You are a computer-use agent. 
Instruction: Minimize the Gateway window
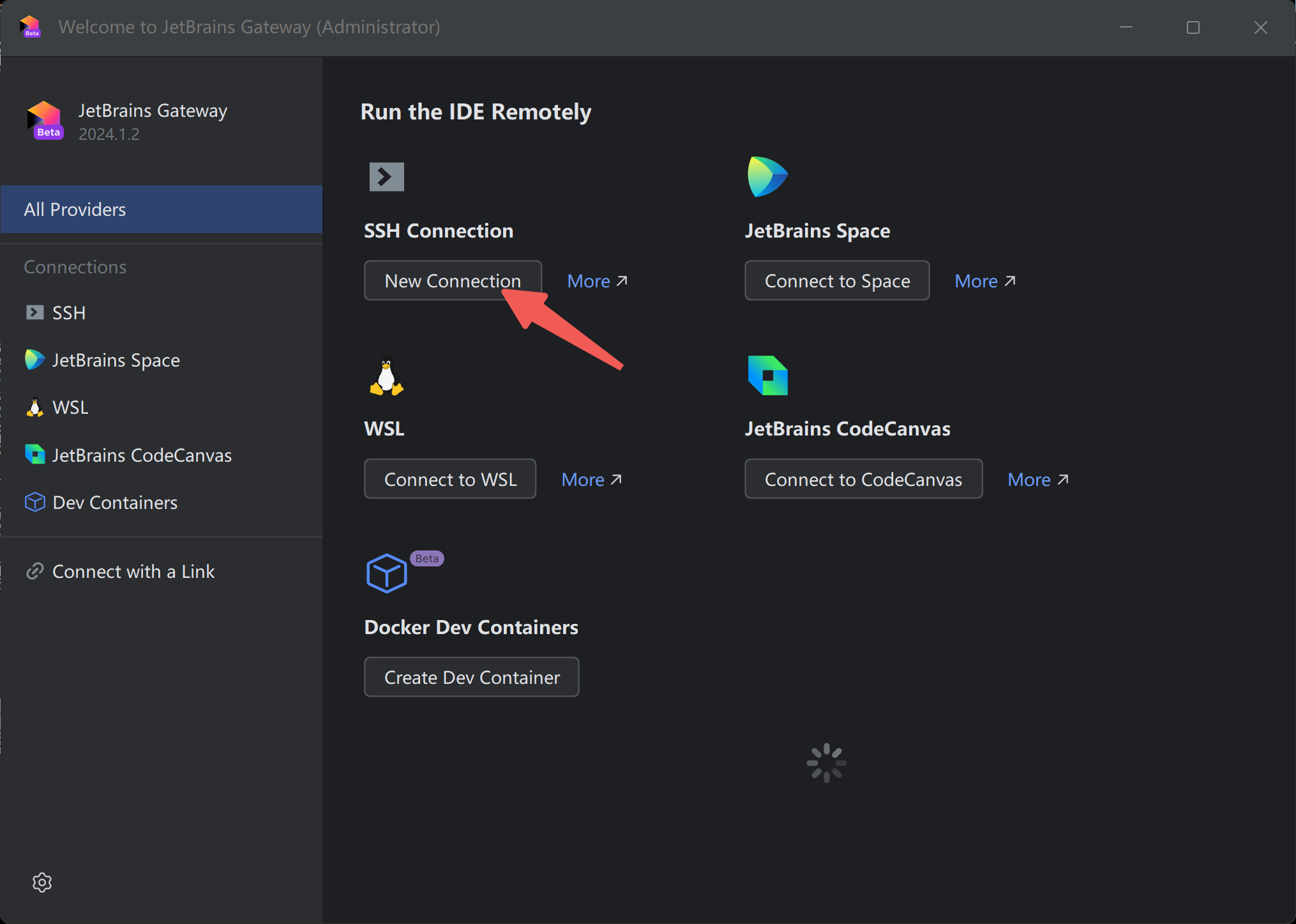(x=1126, y=27)
